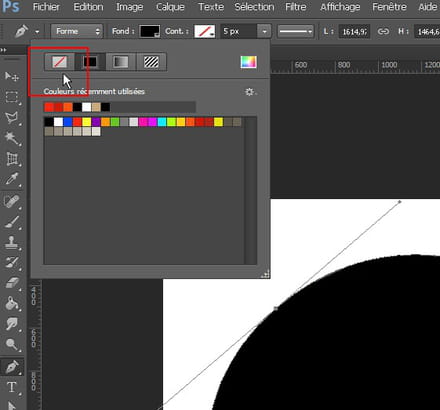Image resolution: width=440 pixels, height=410 pixels.
Task: Select the Rectangular Marquee tool
Action: point(12,97)
